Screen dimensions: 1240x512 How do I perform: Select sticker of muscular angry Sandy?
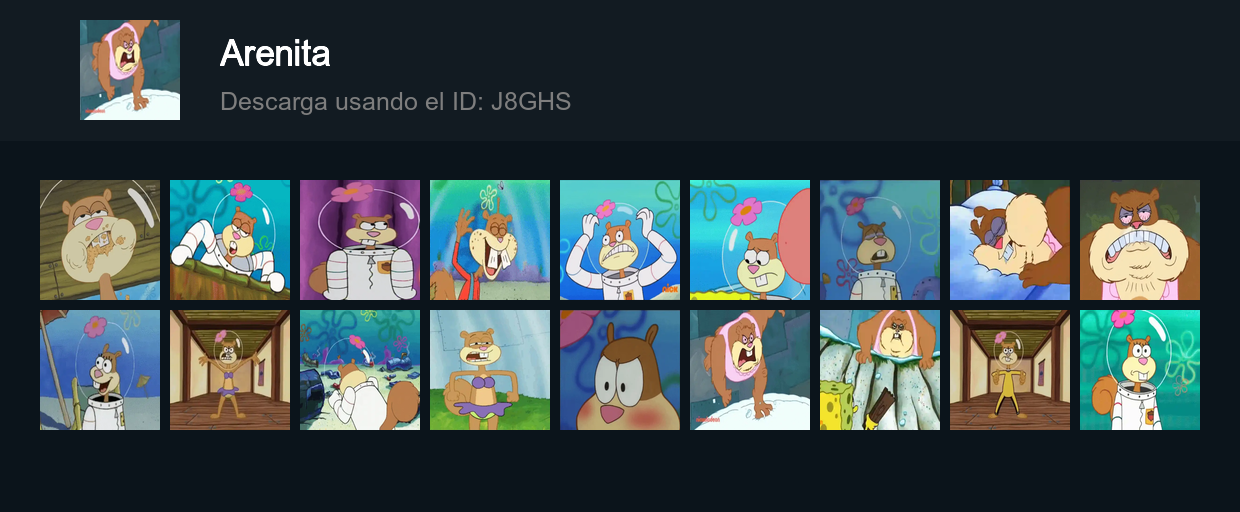(x=1140, y=240)
